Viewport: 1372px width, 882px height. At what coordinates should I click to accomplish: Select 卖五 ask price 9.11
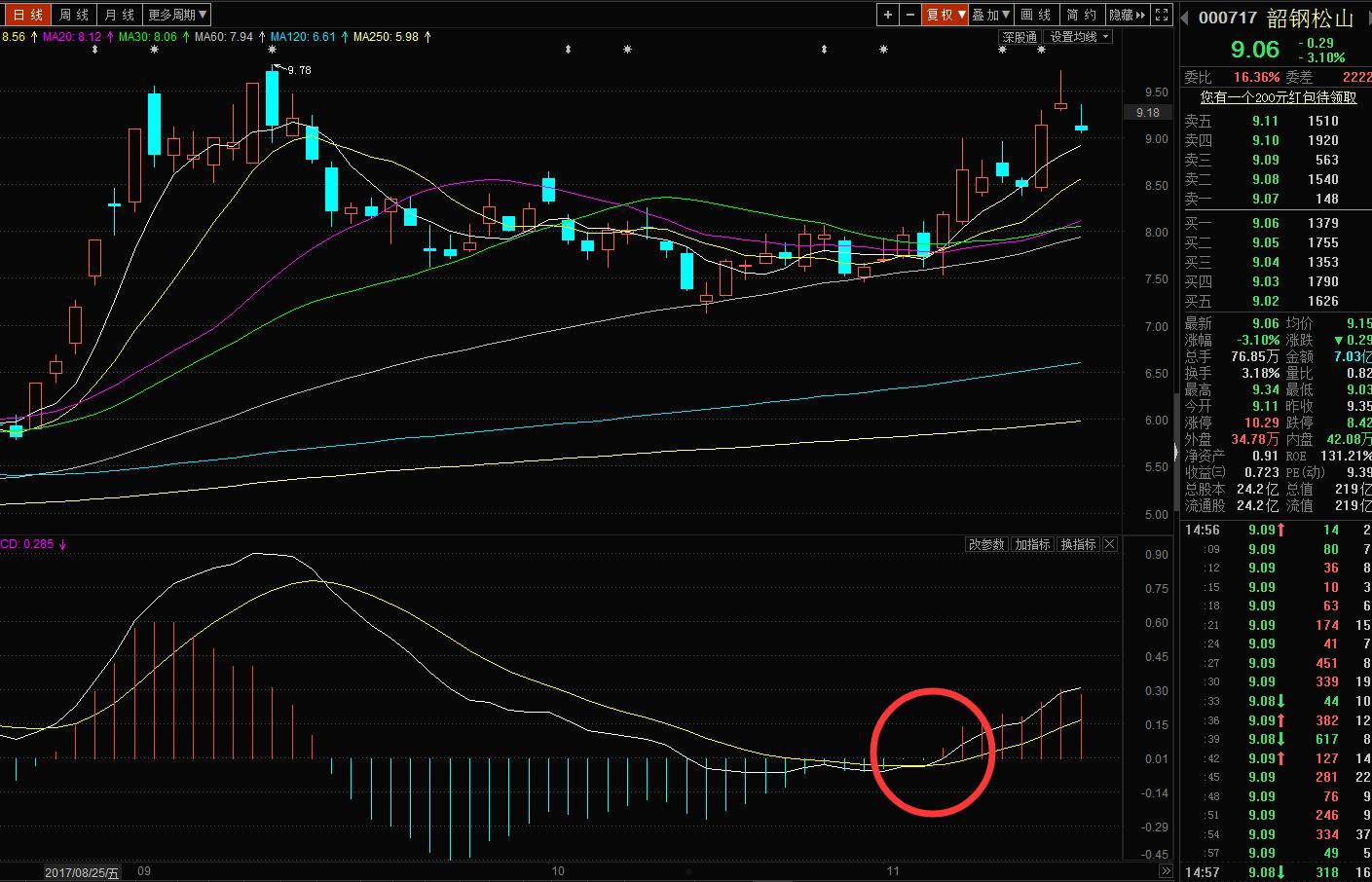tap(1265, 121)
